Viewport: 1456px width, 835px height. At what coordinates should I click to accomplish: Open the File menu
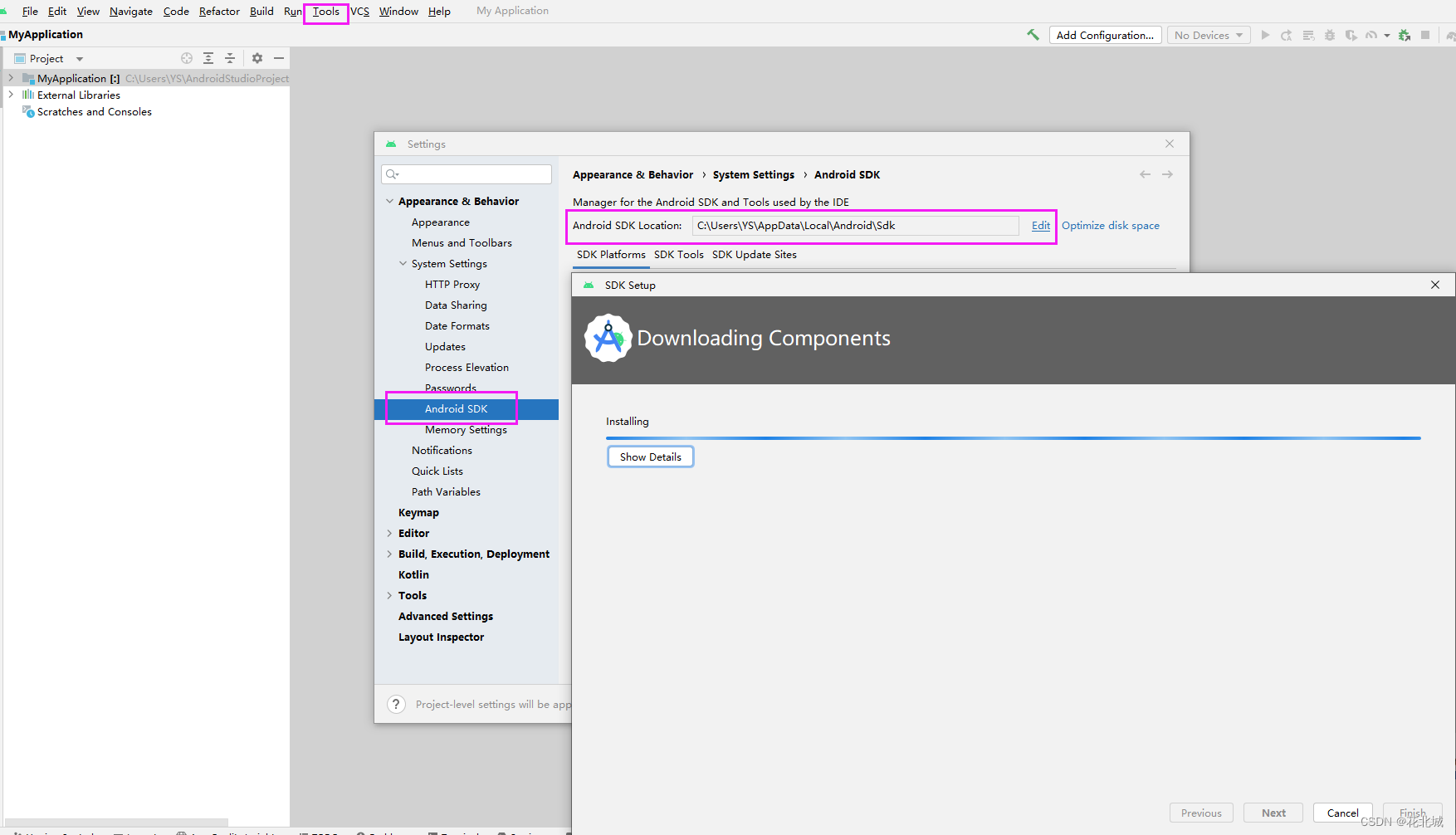30,11
